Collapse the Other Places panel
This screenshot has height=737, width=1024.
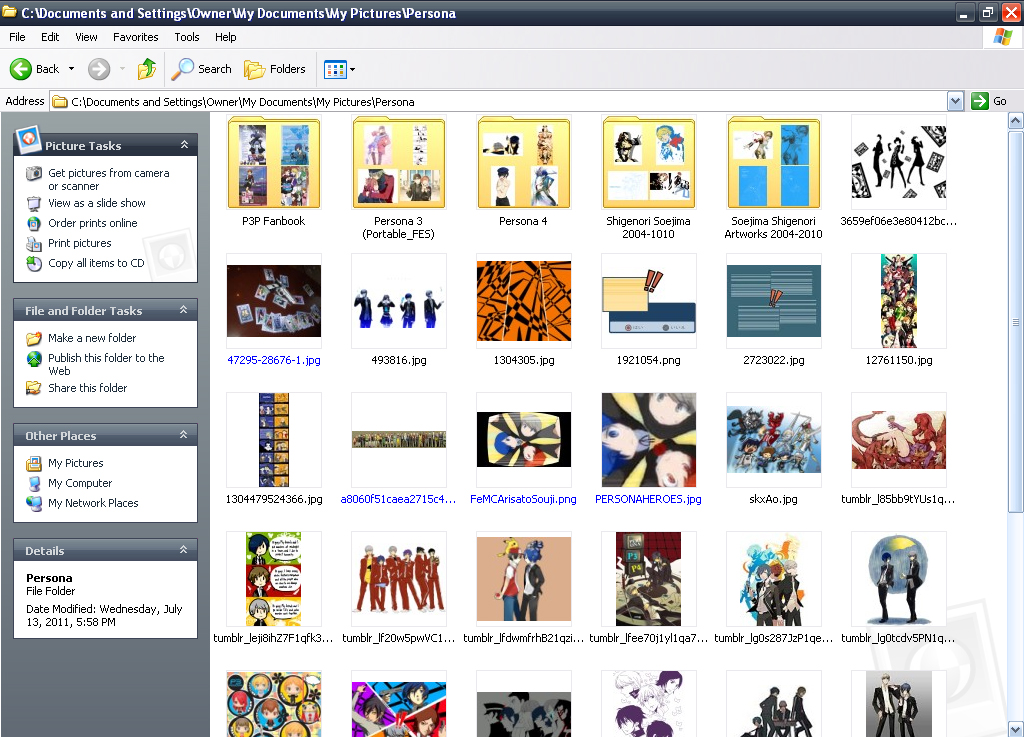pos(184,435)
